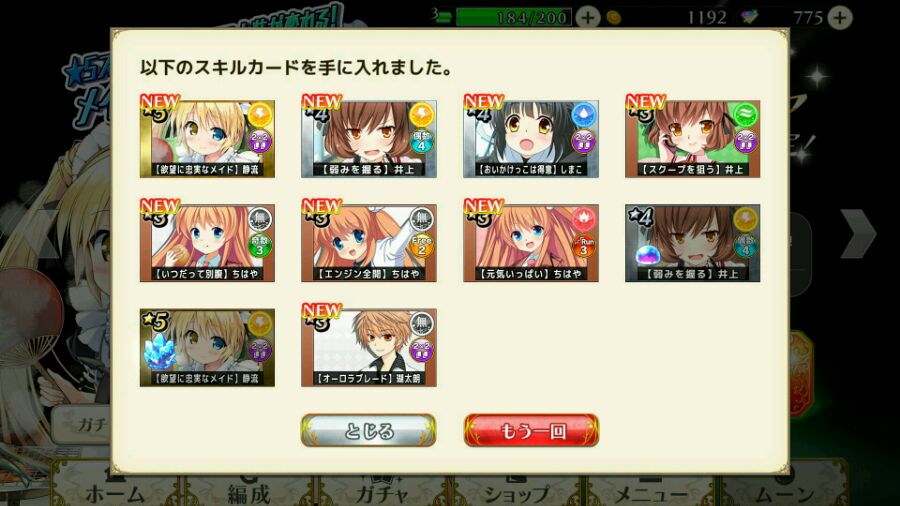Click the right chevron arrow beside the dialog

[859, 234]
